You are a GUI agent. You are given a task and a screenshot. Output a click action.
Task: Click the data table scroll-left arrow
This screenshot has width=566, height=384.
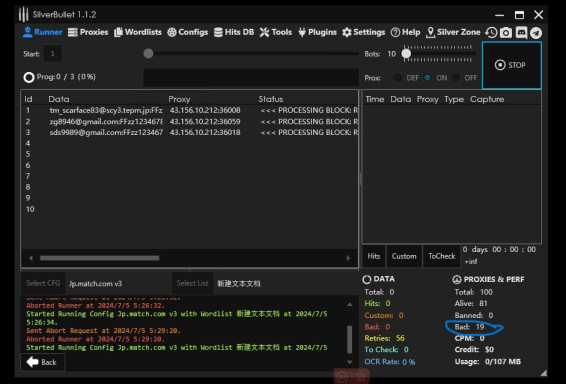(x=31, y=258)
